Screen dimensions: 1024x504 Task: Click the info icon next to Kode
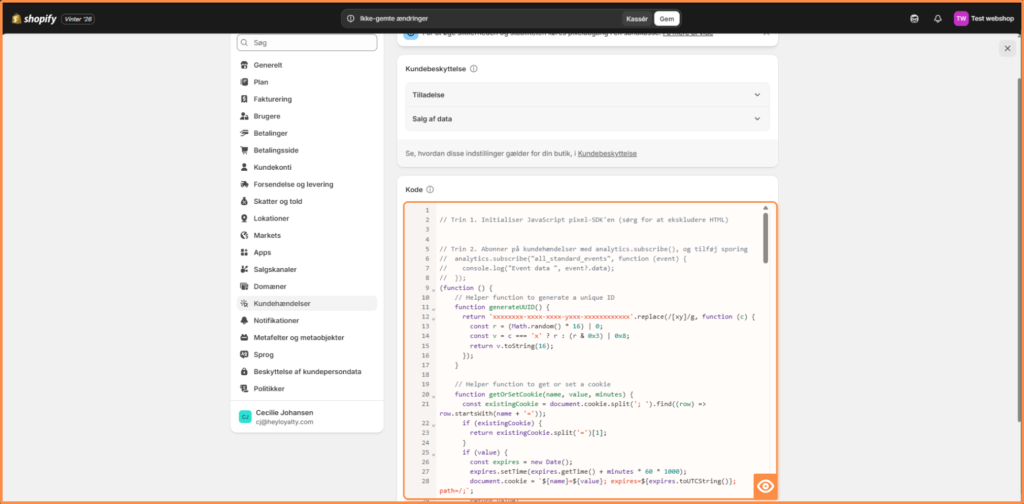coord(430,190)
